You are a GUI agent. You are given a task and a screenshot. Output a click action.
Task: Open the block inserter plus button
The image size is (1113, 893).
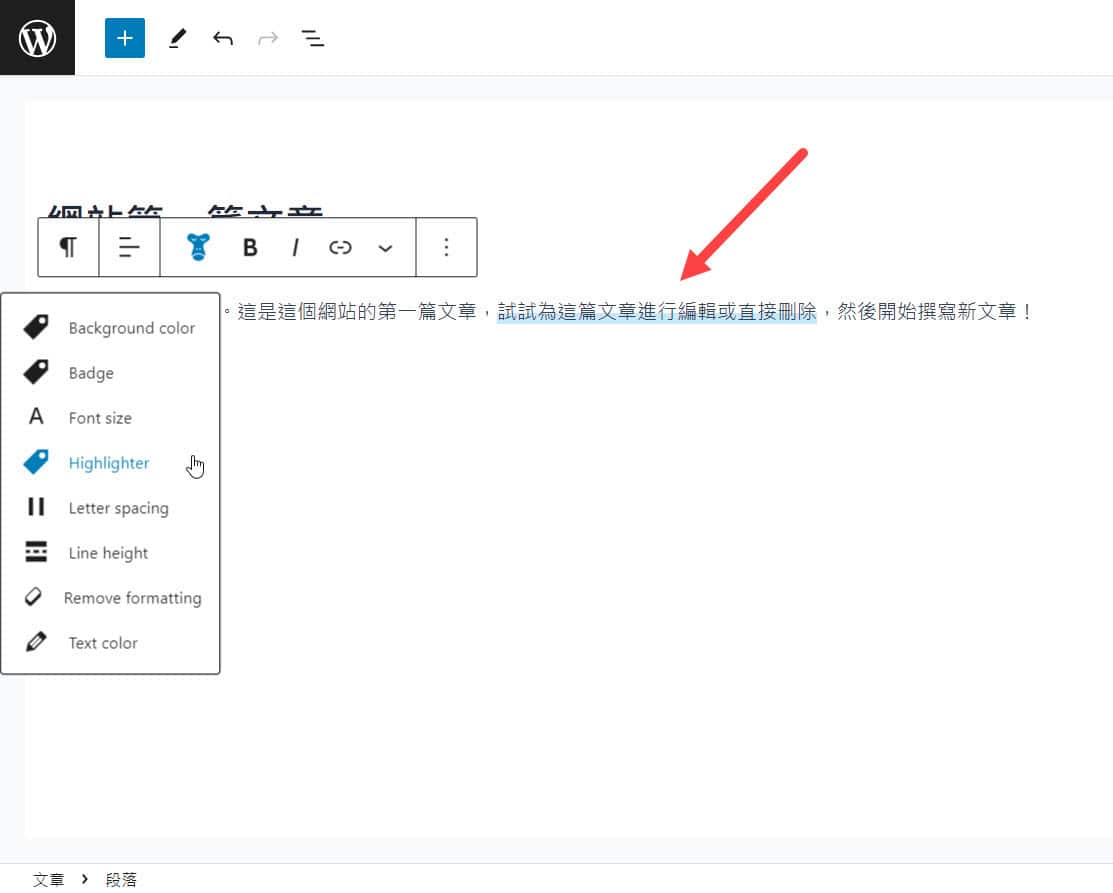coord(125,38)
